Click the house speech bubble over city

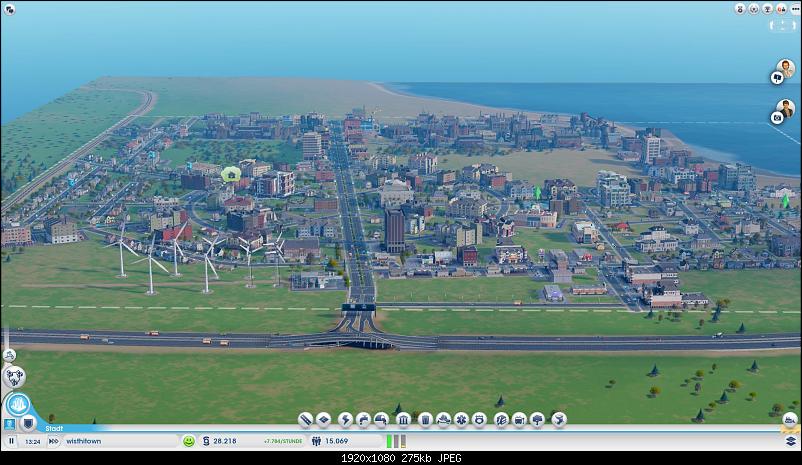pyautogui.click(x=231, y=174)
